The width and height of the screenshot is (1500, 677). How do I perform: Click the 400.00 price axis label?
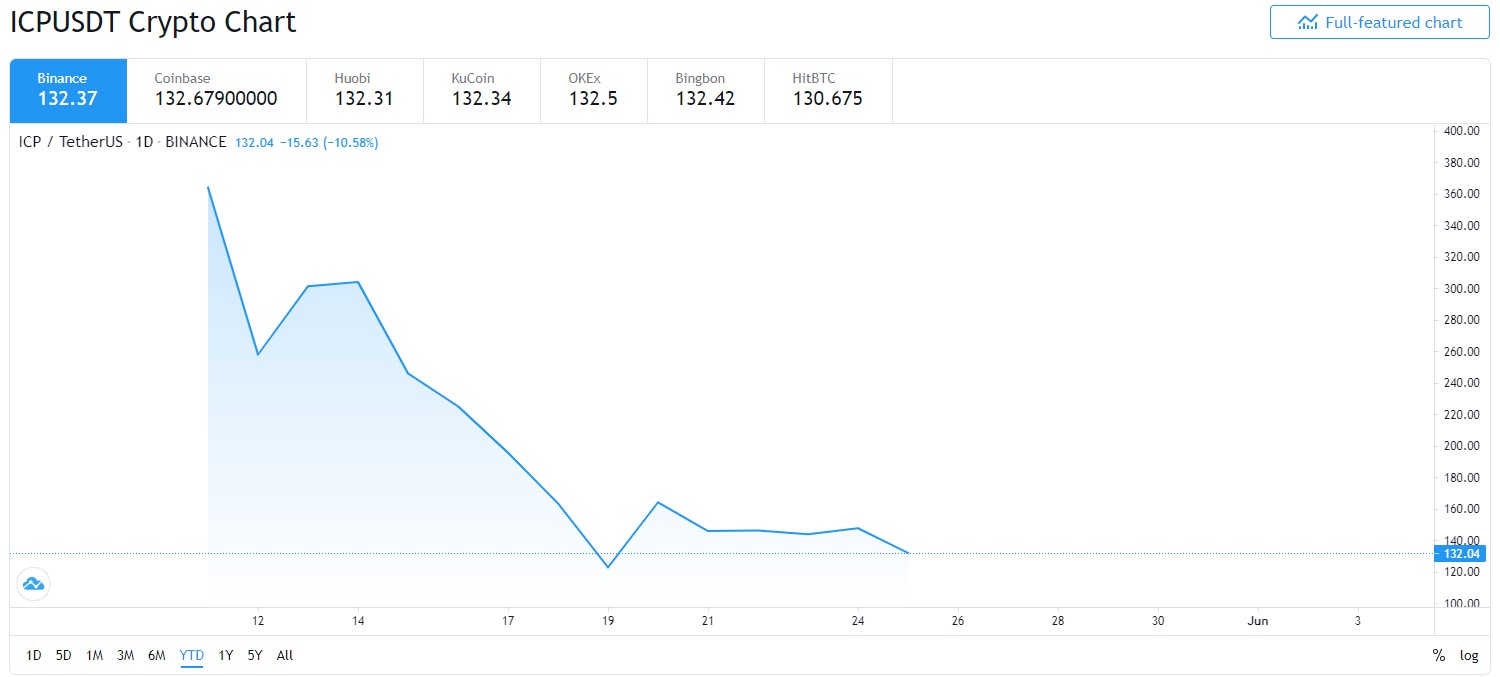1461,131
